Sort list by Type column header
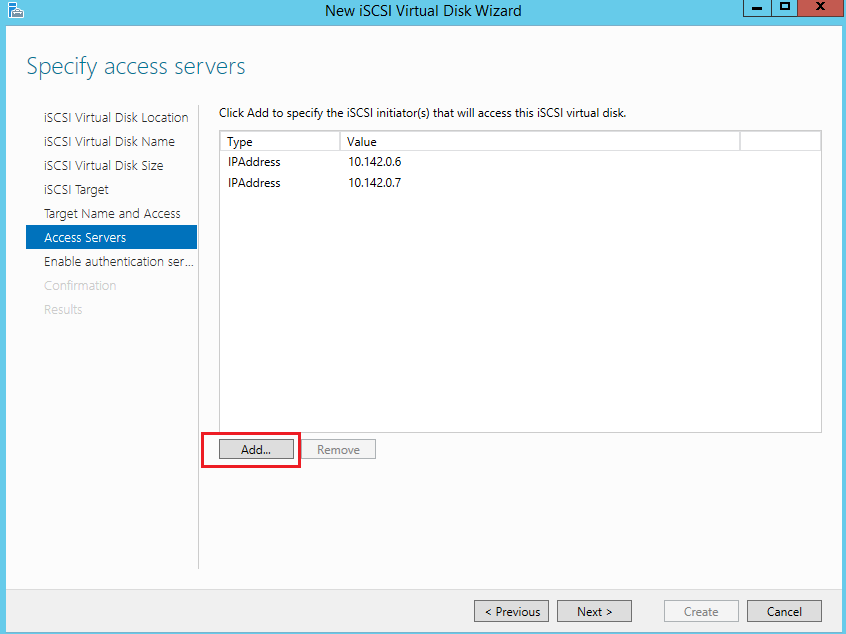 point(280,142)
